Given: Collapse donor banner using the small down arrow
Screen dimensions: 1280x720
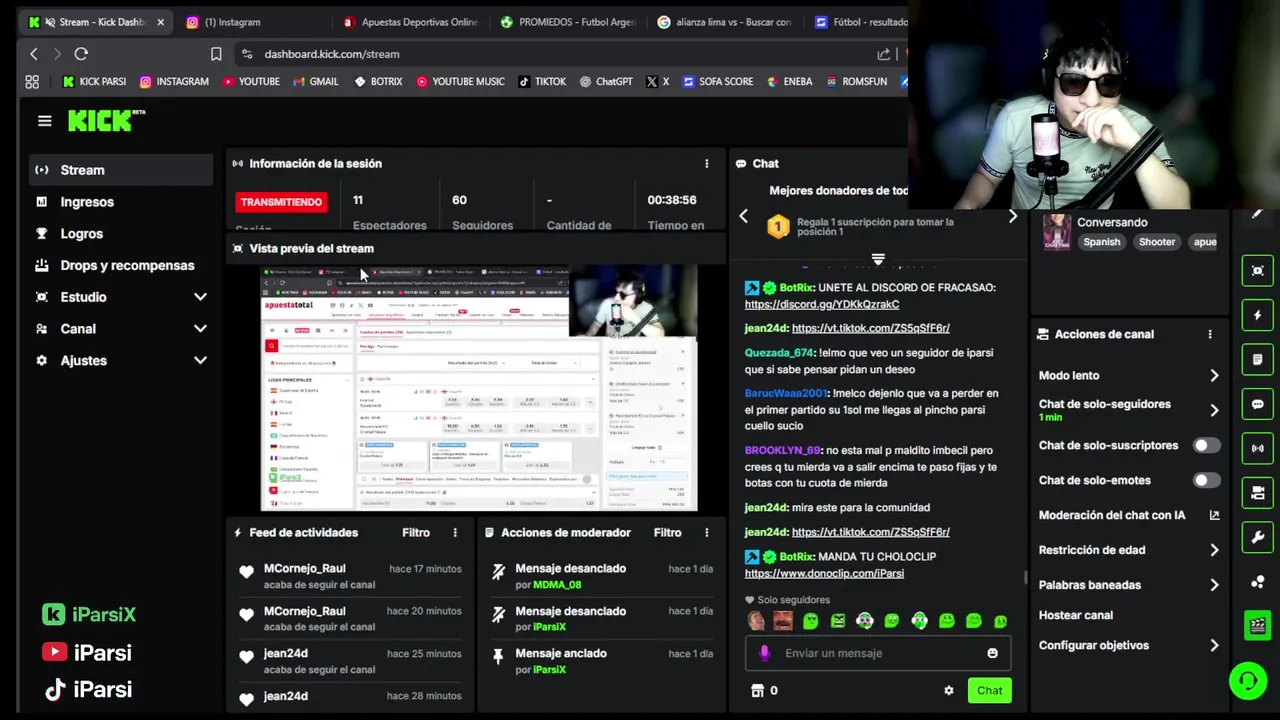Looking at the screenshot, I should (x=878, y=260).
